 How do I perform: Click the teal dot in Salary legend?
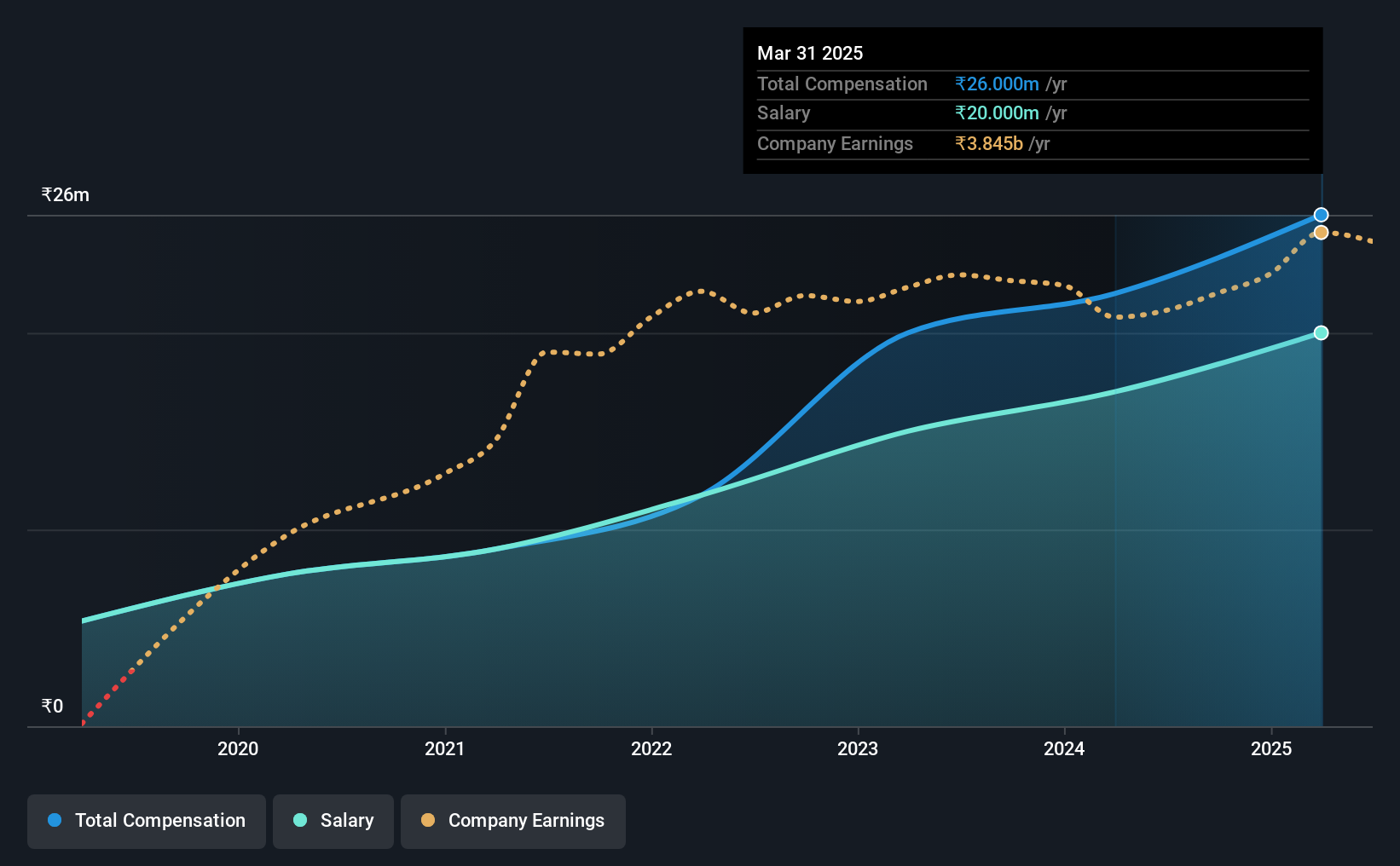[x=300, y=820]
